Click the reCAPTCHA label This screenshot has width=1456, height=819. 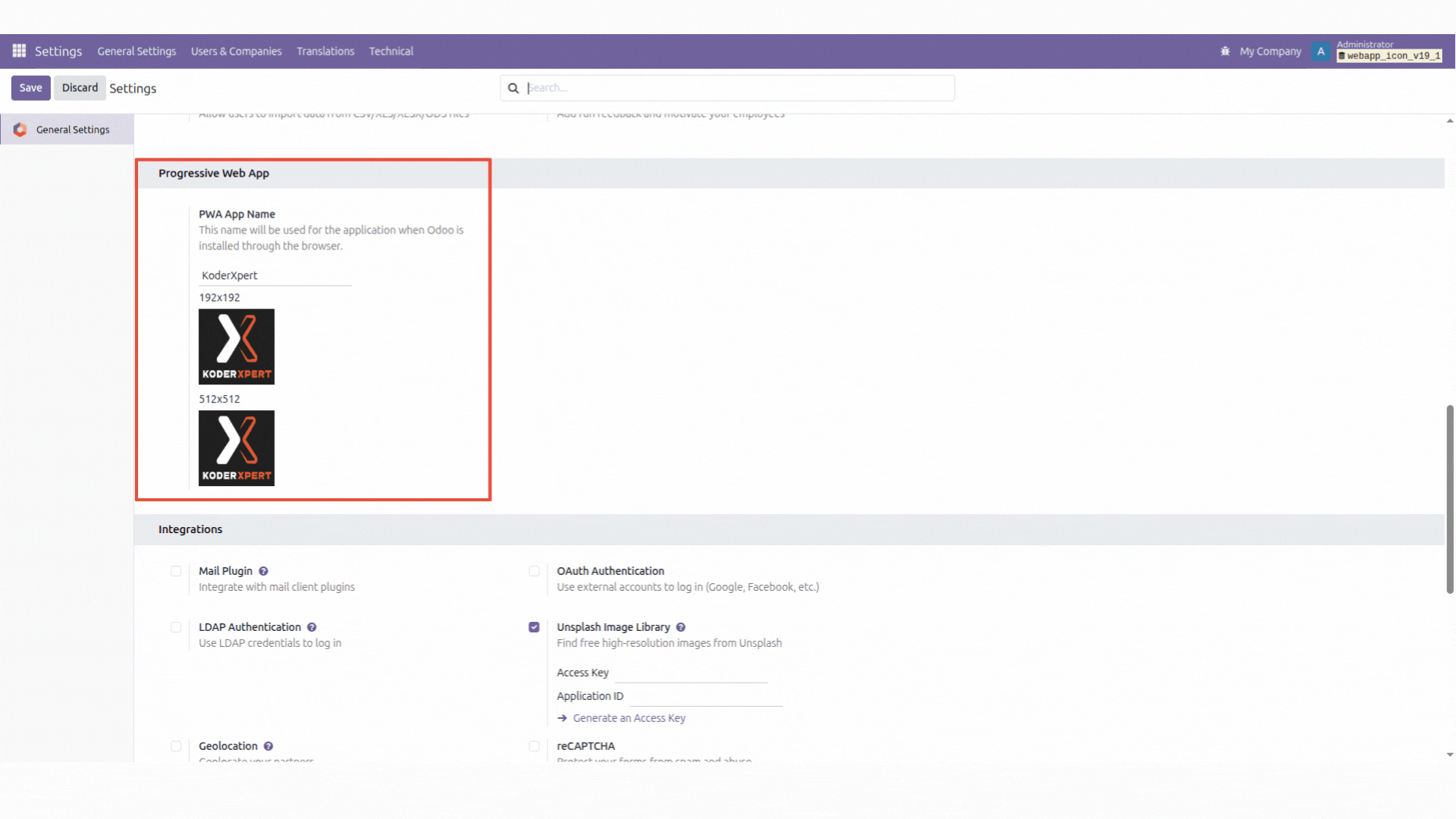coord(585,746)
